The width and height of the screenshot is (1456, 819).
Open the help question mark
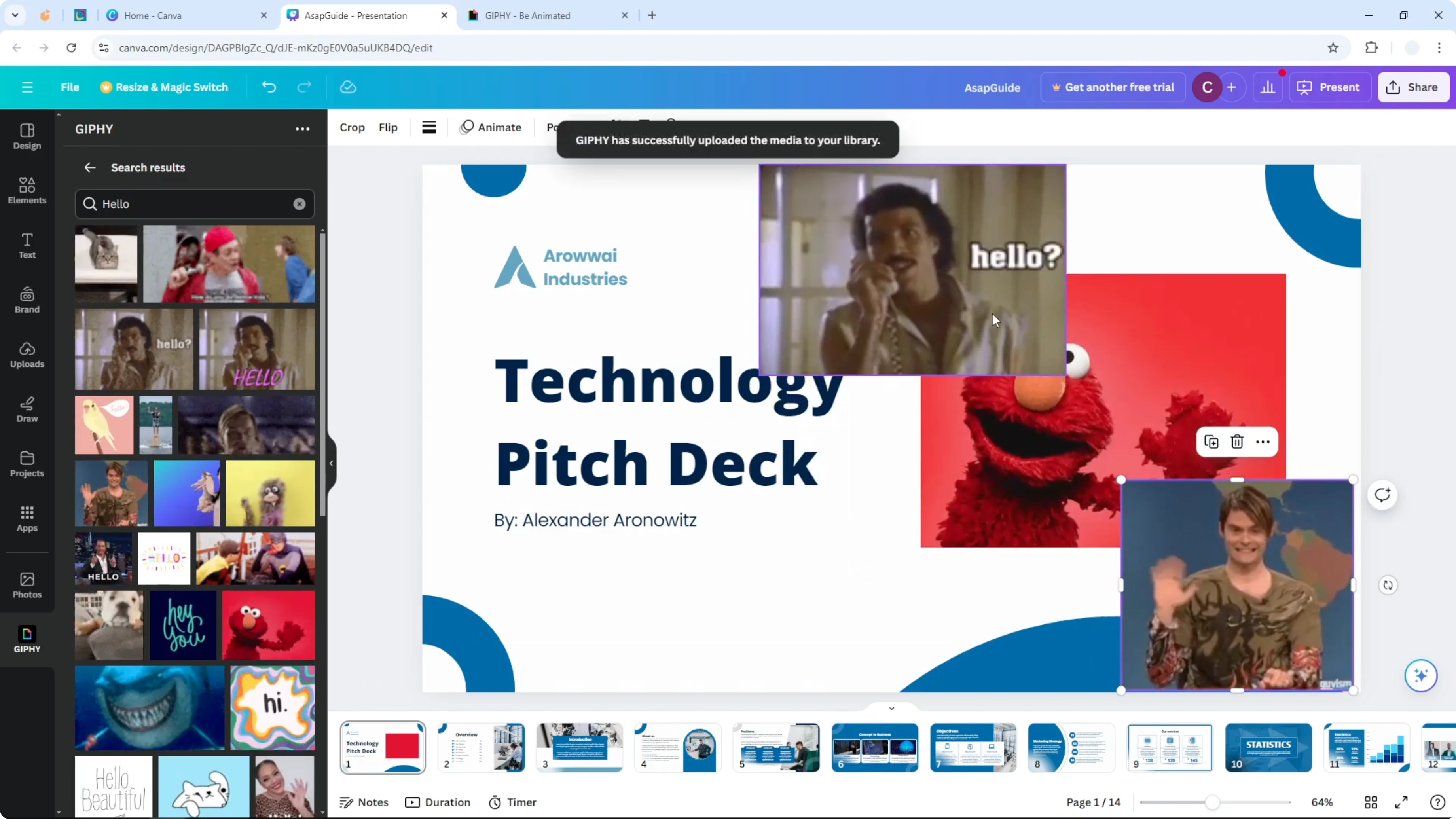[x=1437, y=802]
